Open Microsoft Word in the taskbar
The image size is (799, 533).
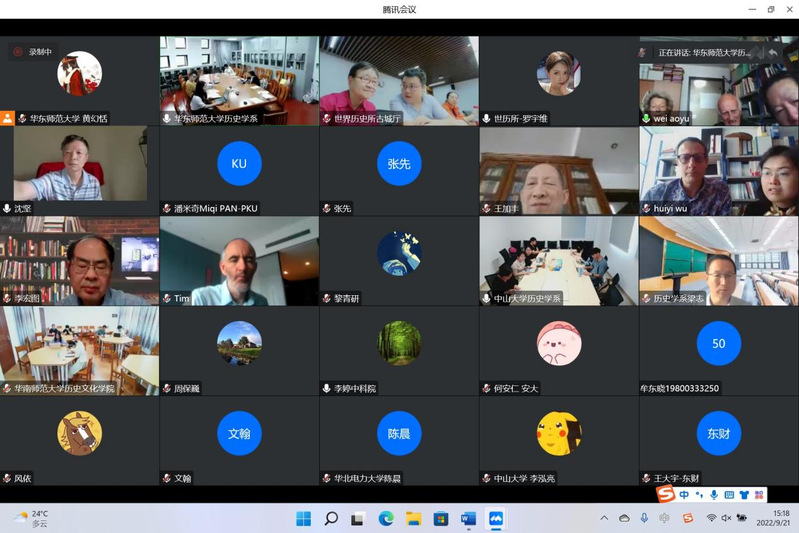pos(468,518)
